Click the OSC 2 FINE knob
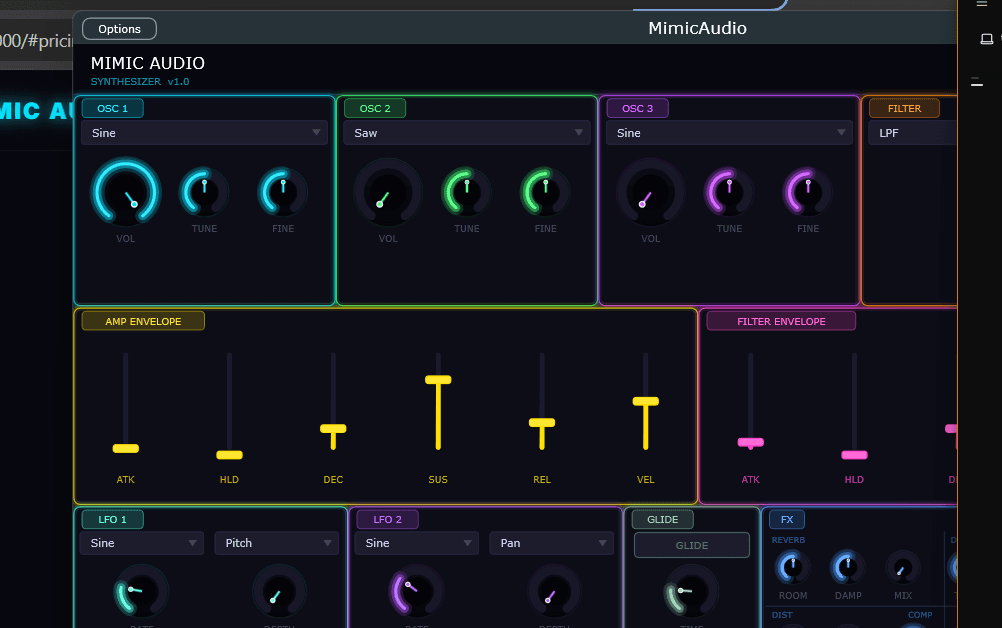Viewport: 1002px width, 628px height. [x=545, y=192]
